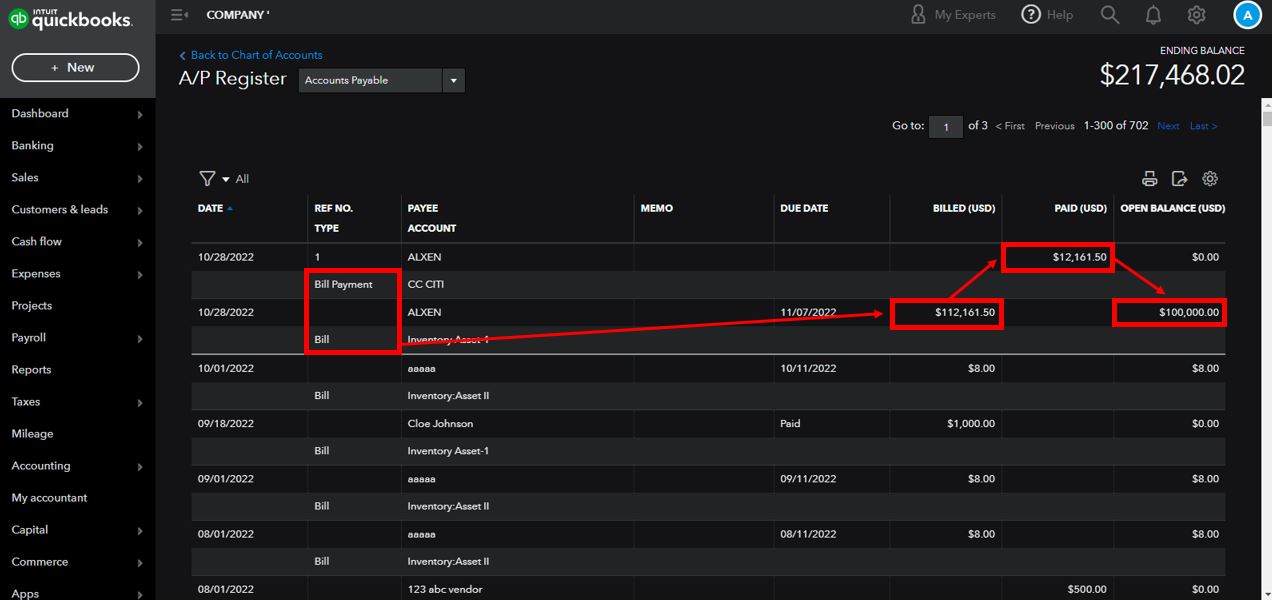Open the Help button

click(1047, 15)
